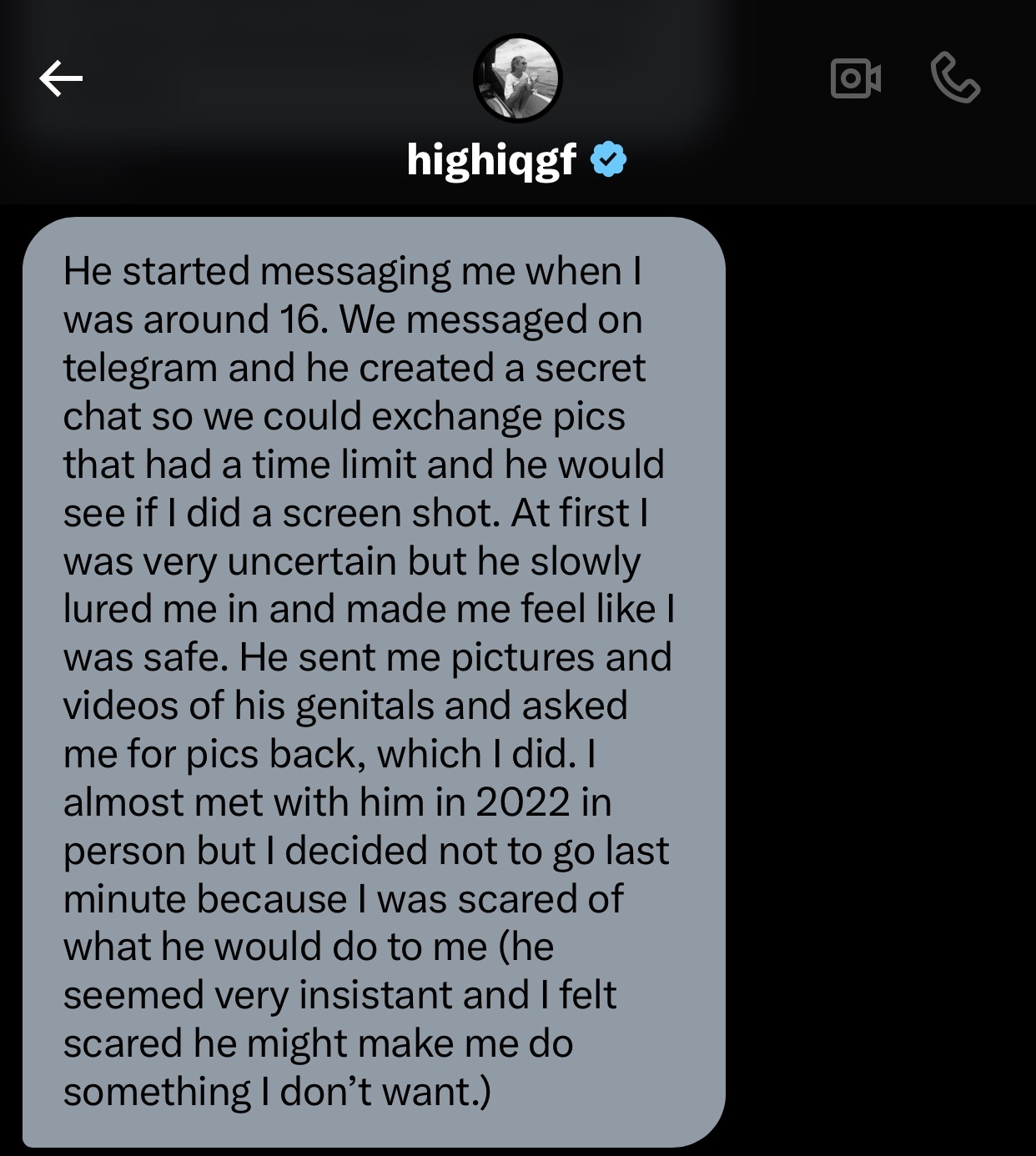The width and height of the screenshot is (1036, 1156).
Task: Tap the line starting "lured me in"
Action: 369,609
